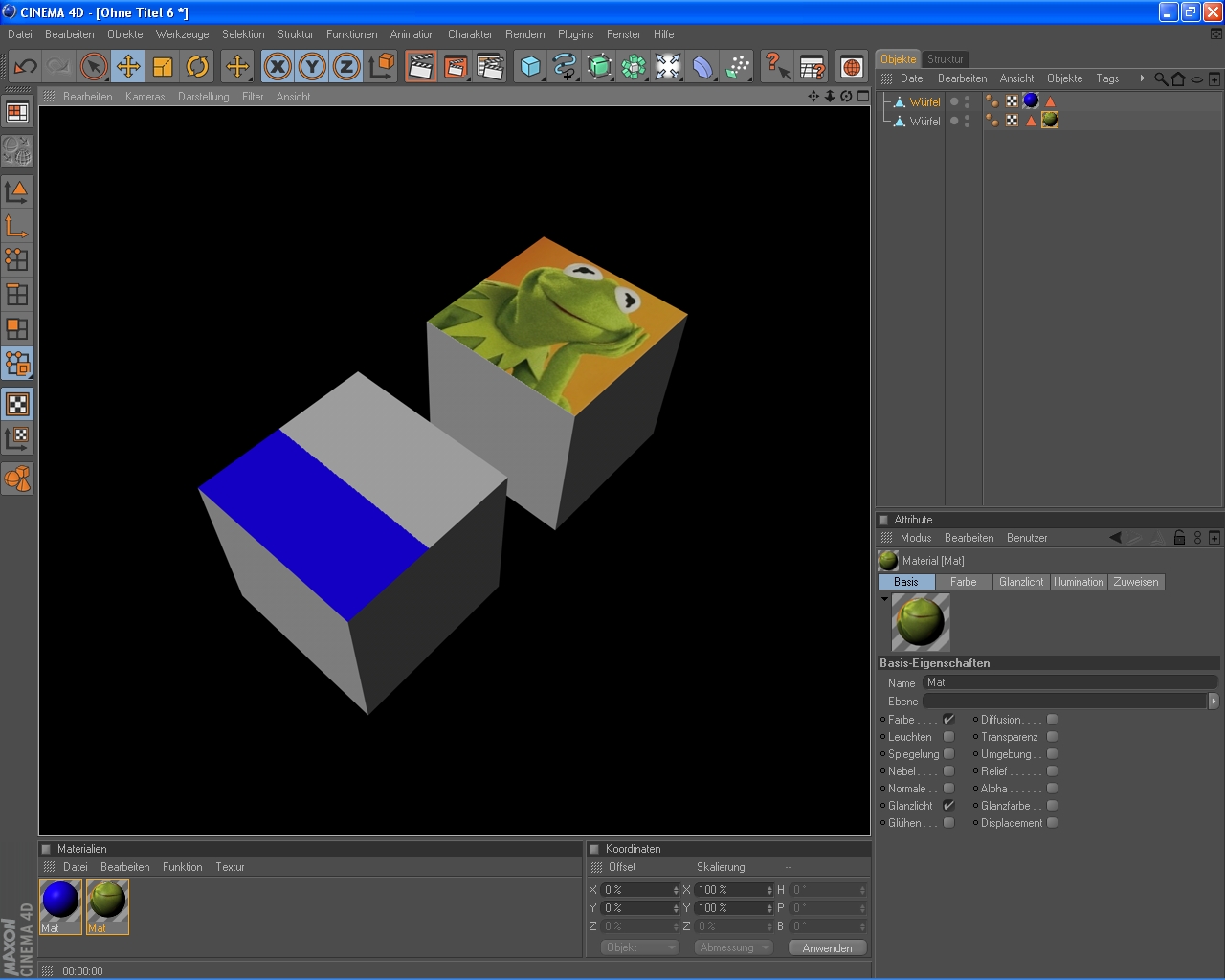Select the blue Mat material swatch

click(x=60, y=905)
